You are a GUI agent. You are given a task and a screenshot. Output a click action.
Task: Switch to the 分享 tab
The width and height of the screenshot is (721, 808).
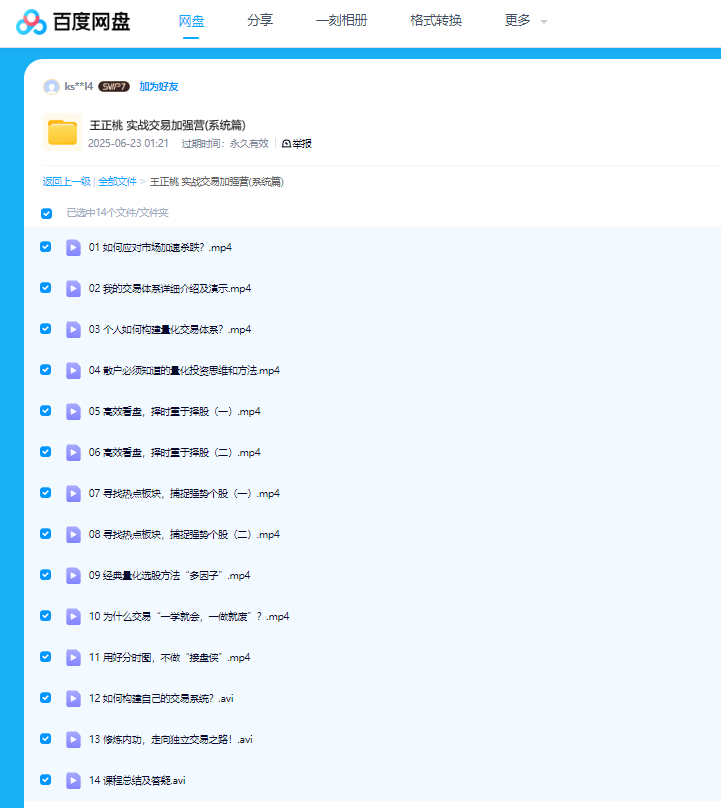(260, 21)
